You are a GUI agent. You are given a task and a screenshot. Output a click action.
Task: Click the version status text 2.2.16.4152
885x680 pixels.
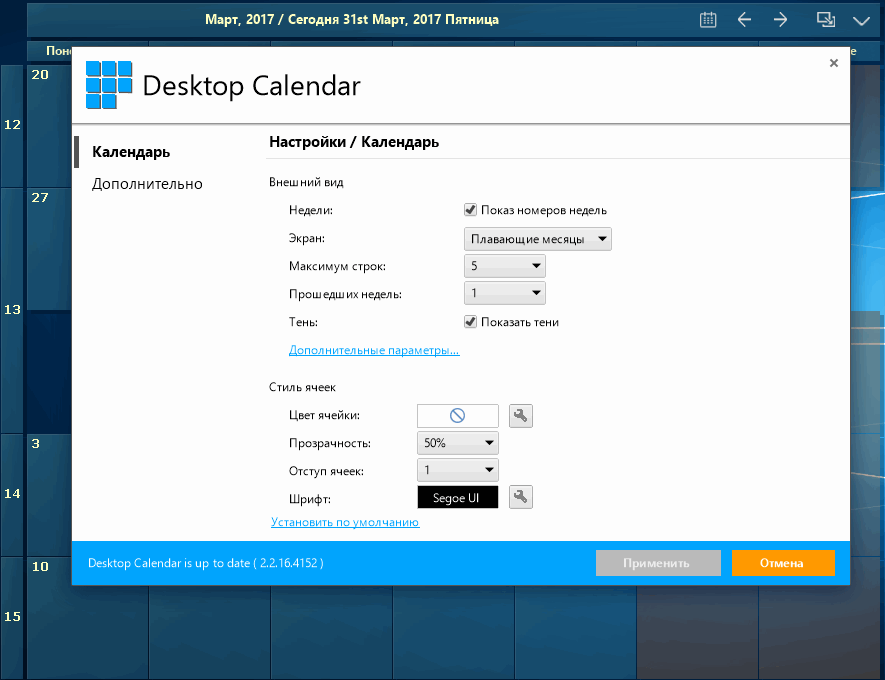pyautogui.click(x=205, y=563)
